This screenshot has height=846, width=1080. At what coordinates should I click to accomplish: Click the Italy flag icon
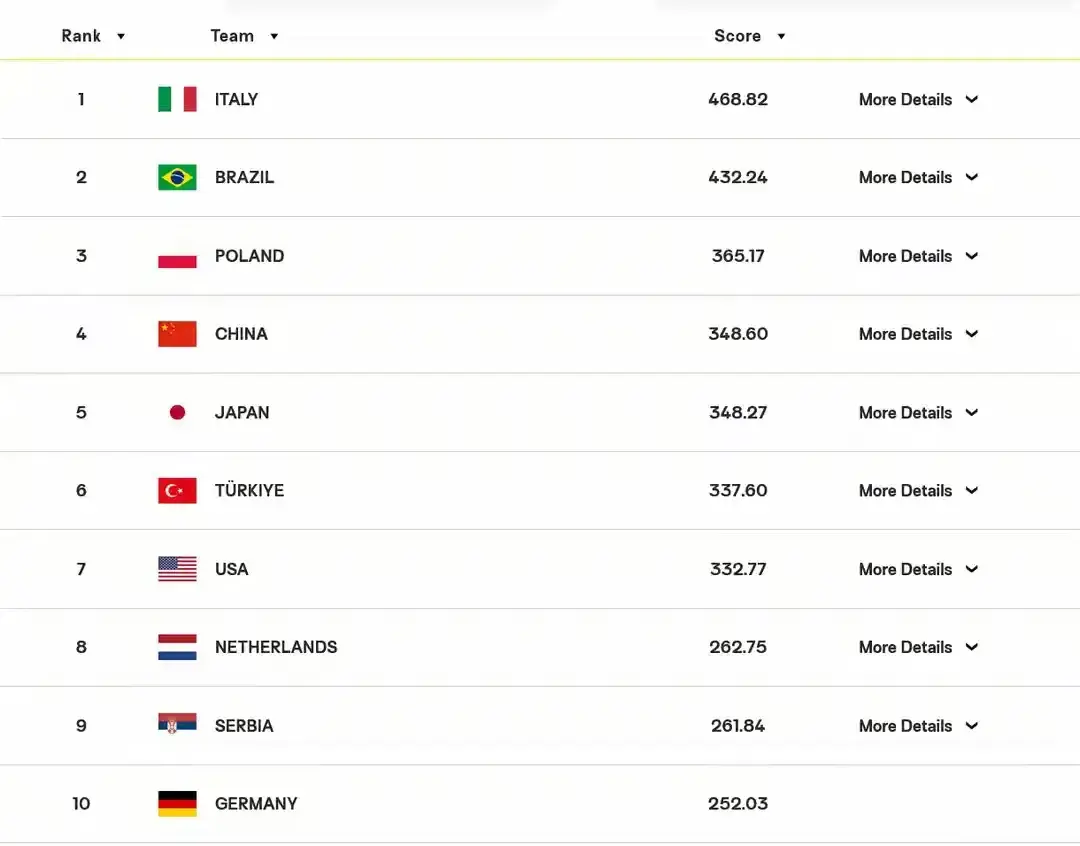pyautogui.click(x=177, y=99)
